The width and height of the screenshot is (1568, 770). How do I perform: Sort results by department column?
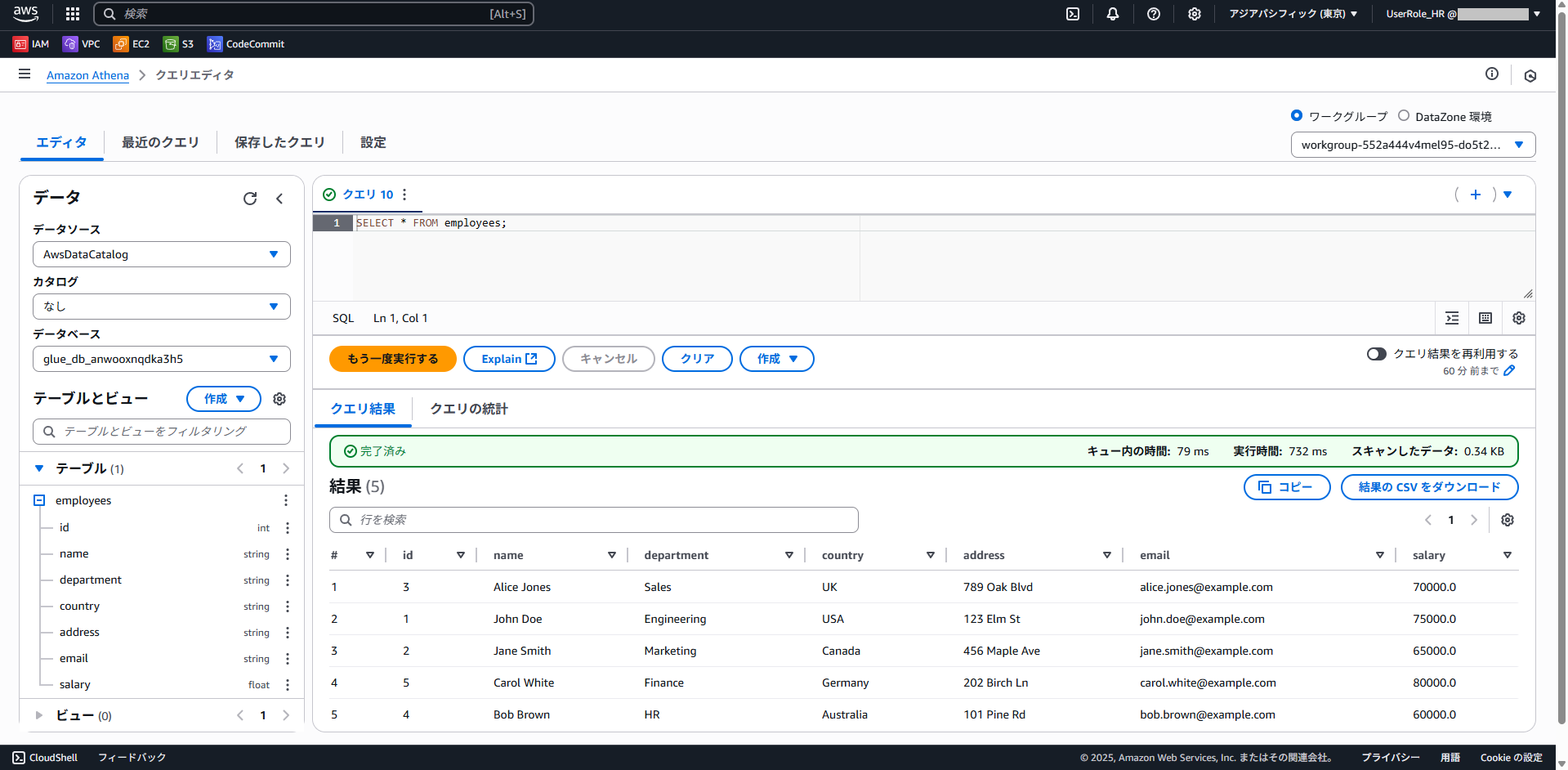pyautogui.click(x=789, y=555)
